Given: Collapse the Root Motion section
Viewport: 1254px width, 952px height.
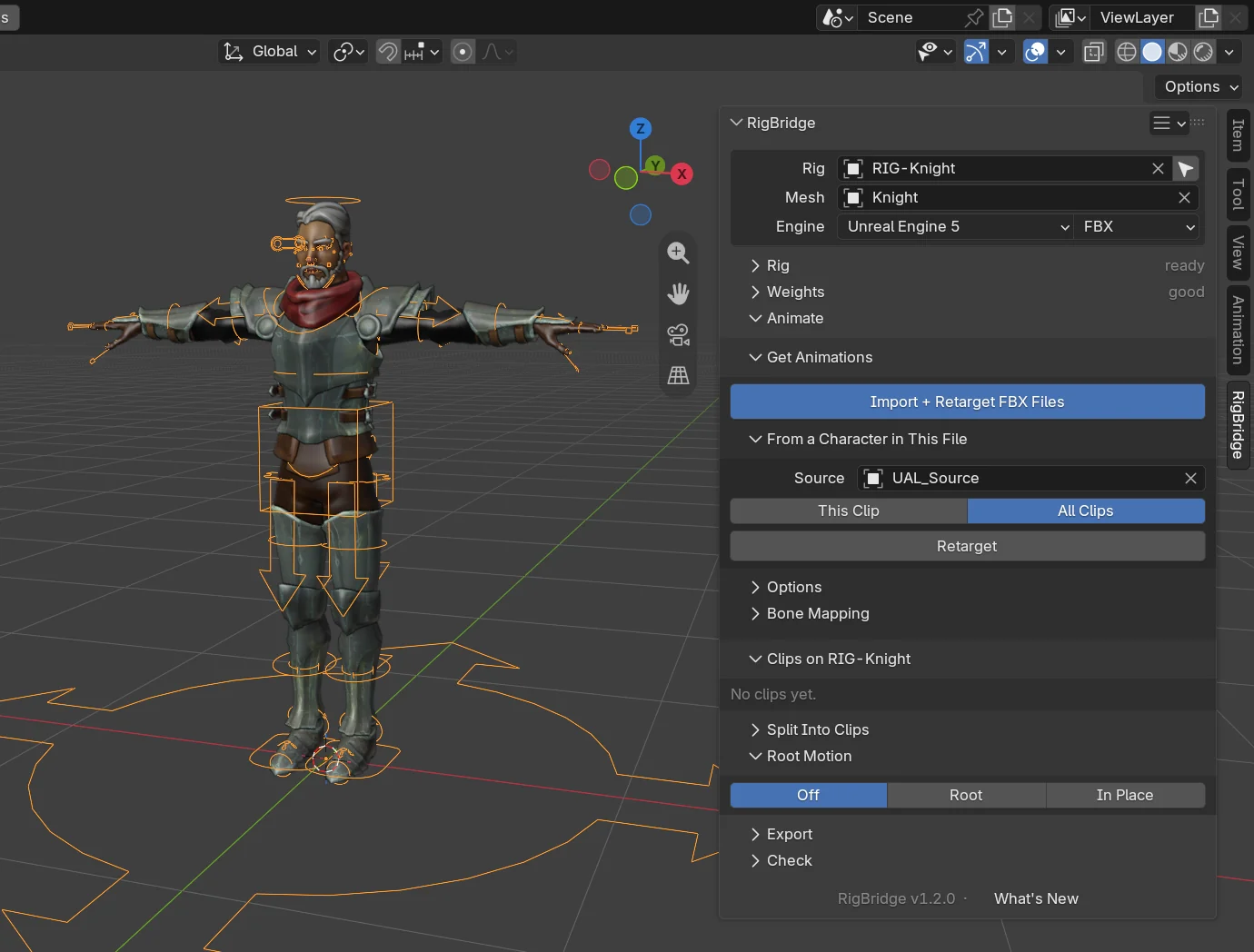Looking at the screenshot, I should click(801, 756).
